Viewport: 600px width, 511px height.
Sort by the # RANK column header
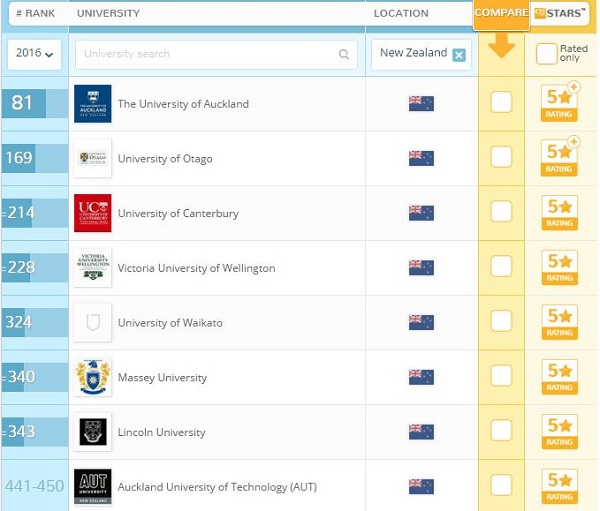(x=36, y=13)
